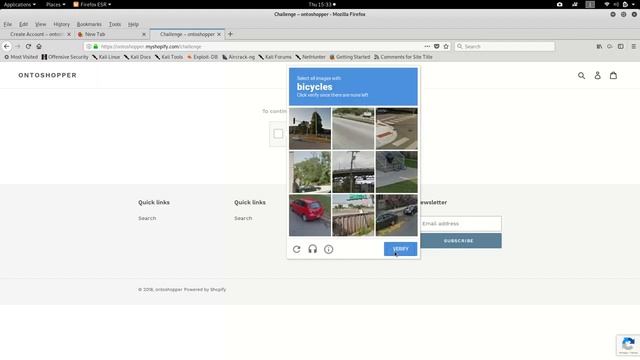Open the Kali Tools bookmark
The width and height of the screenshot is (640, 360).
tap(169, 57)
